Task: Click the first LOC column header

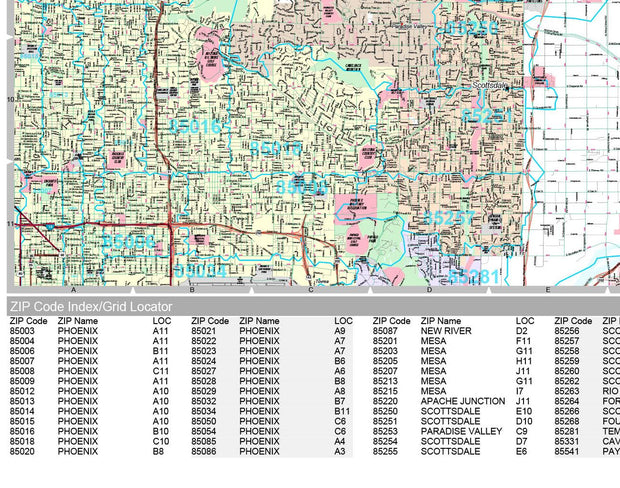Action: (162, 321)
